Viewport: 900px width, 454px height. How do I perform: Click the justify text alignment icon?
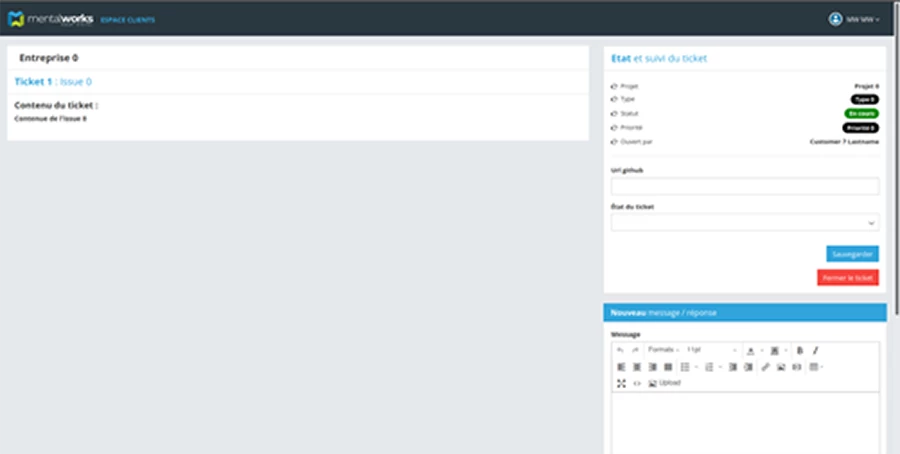[x=668, y=367]
